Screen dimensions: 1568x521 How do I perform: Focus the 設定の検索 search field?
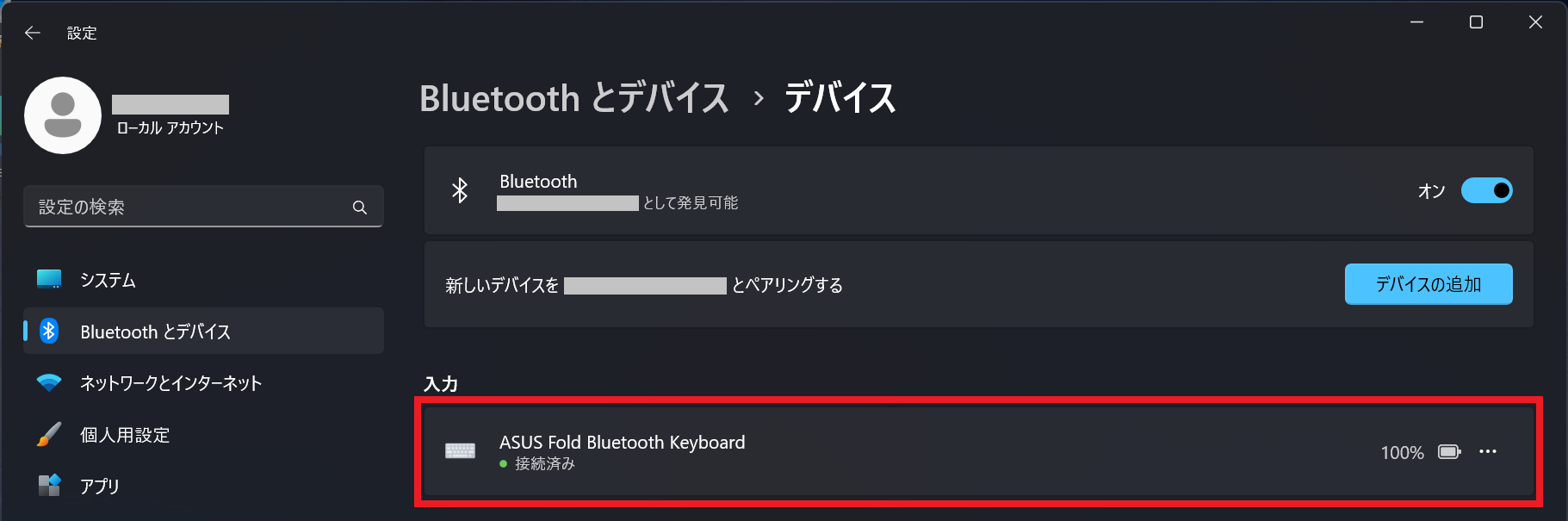(x=203, y=207)
